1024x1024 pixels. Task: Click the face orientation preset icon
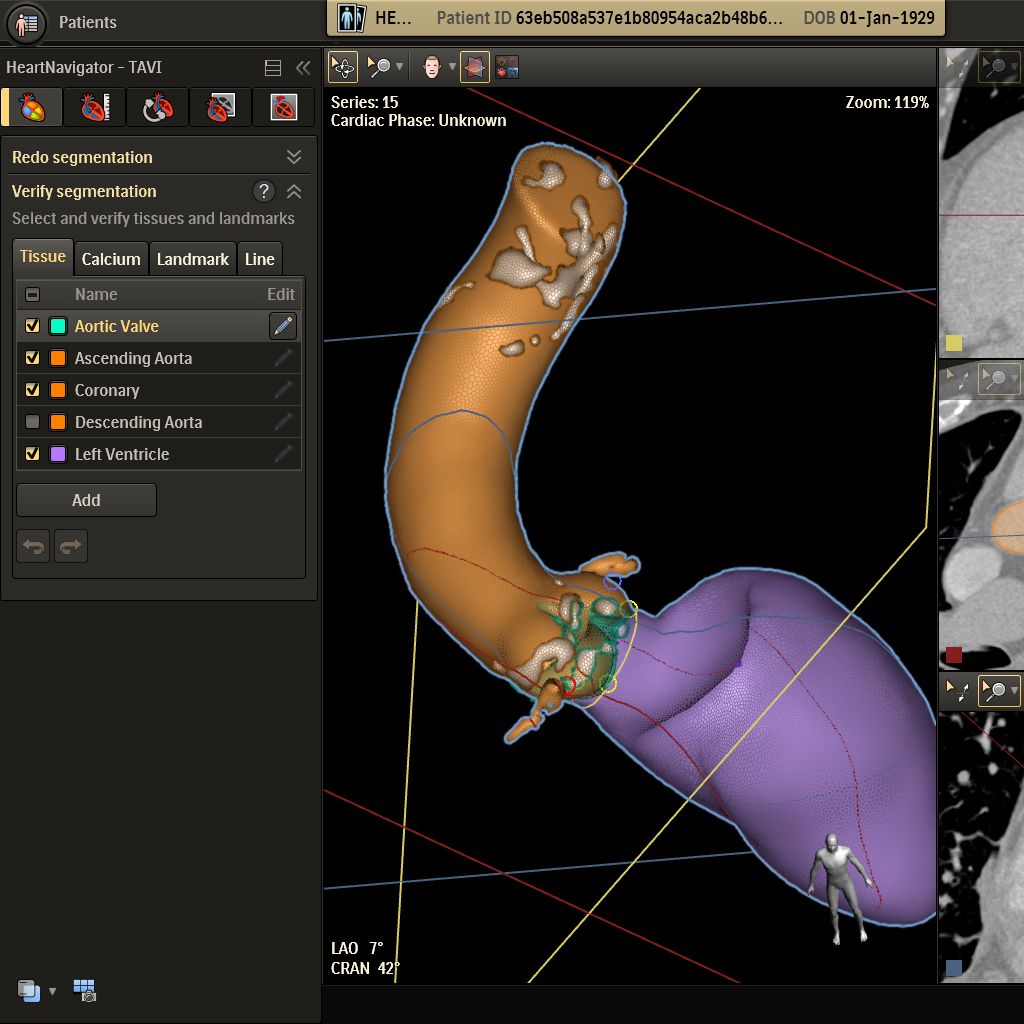(432, 67)
